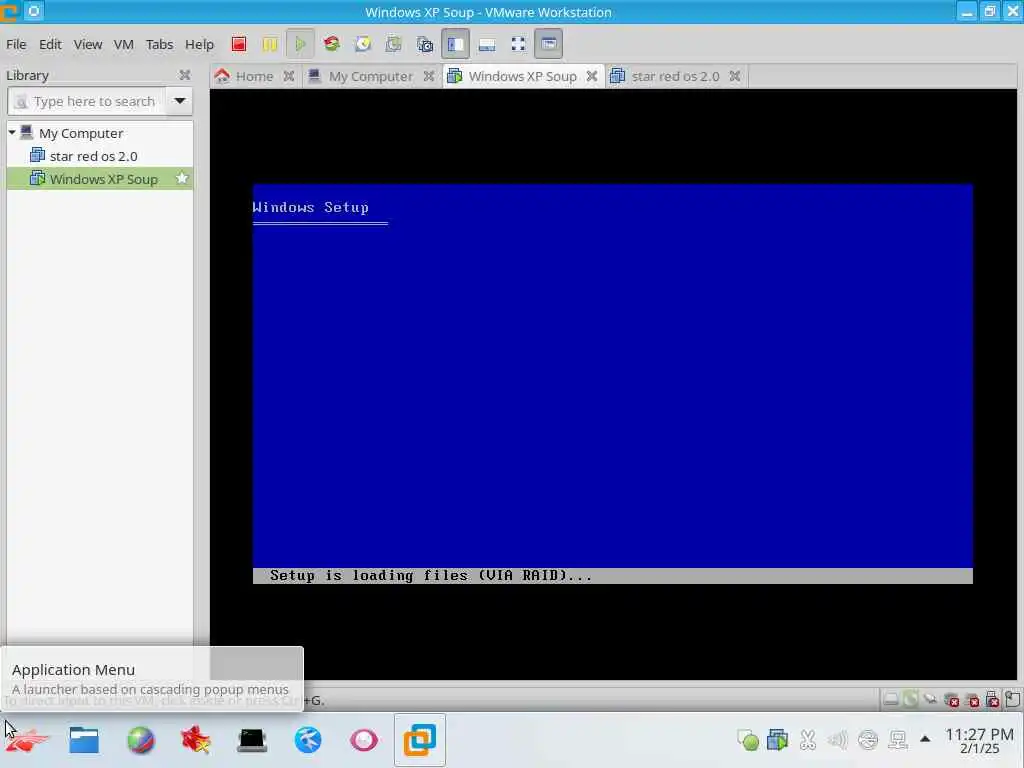The image size is (1024, 768).
Task: Click the VMware window menu icon in the title bar
Action: tap(8, 12)
